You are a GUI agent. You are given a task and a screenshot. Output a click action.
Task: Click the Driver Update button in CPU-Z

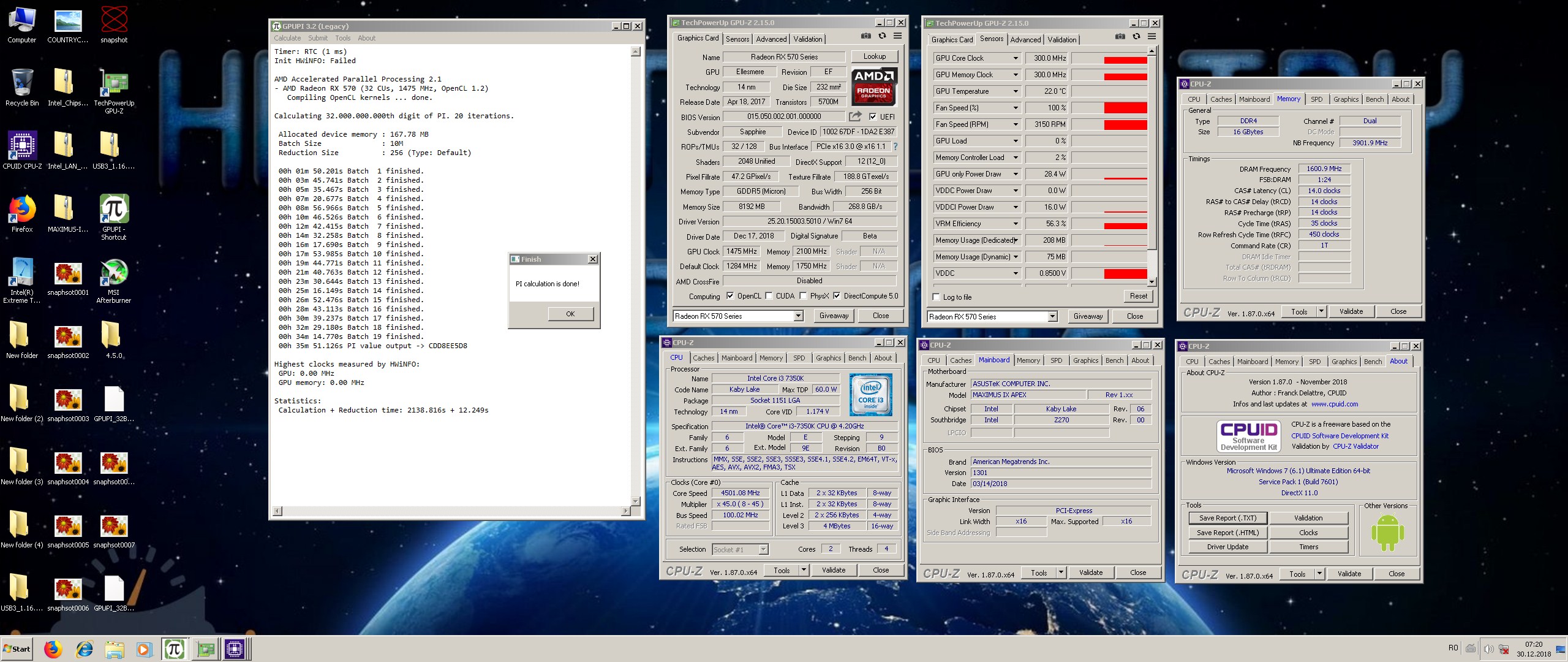coord(1227,547)
